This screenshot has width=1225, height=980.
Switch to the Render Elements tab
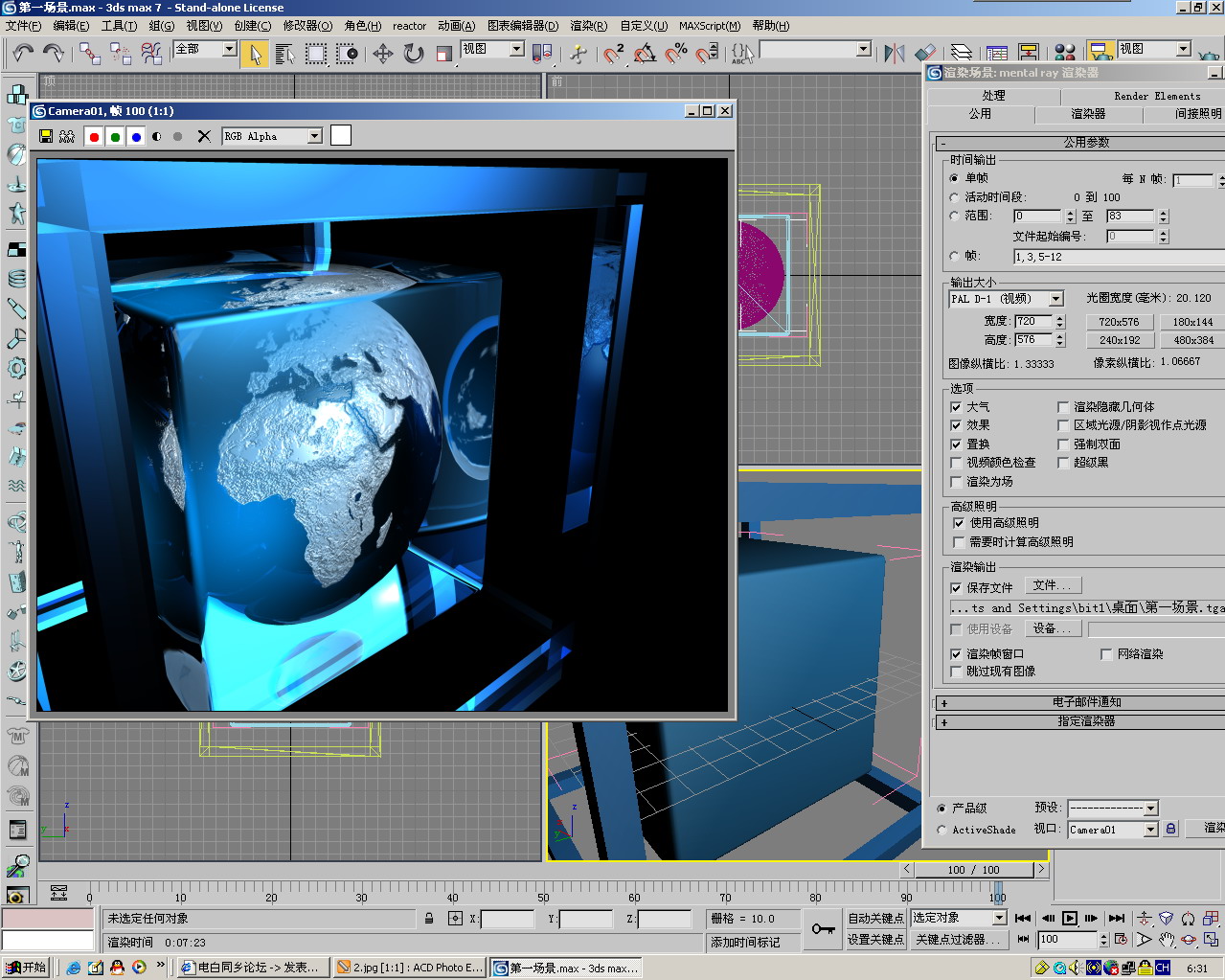coord(1156,96)
